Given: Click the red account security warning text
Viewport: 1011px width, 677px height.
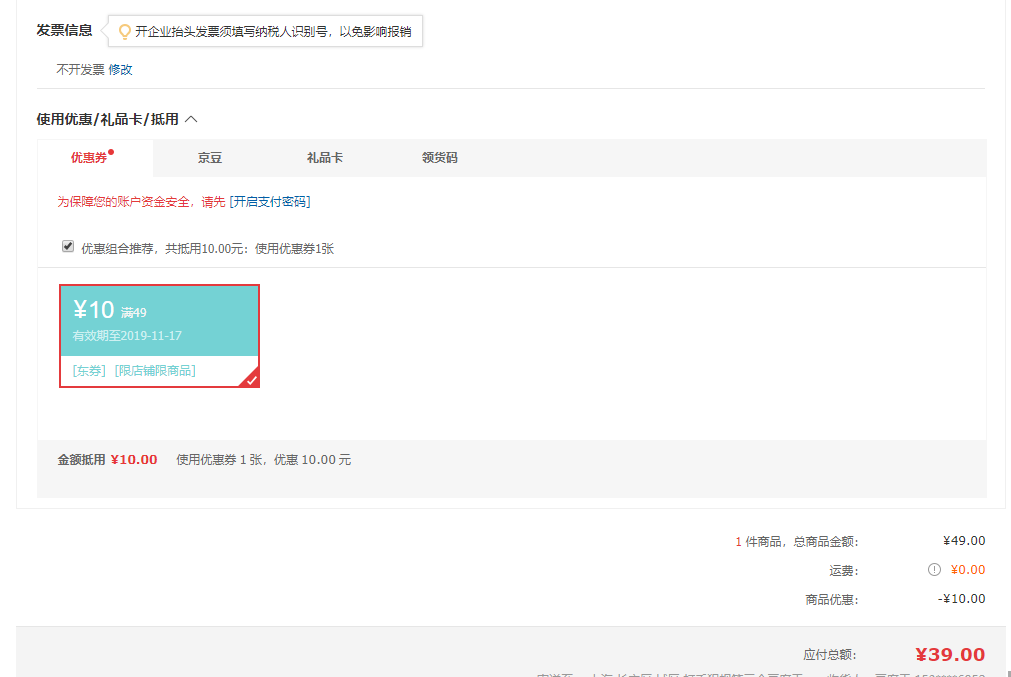Looking at the screenshot, I should pos(141,202).
